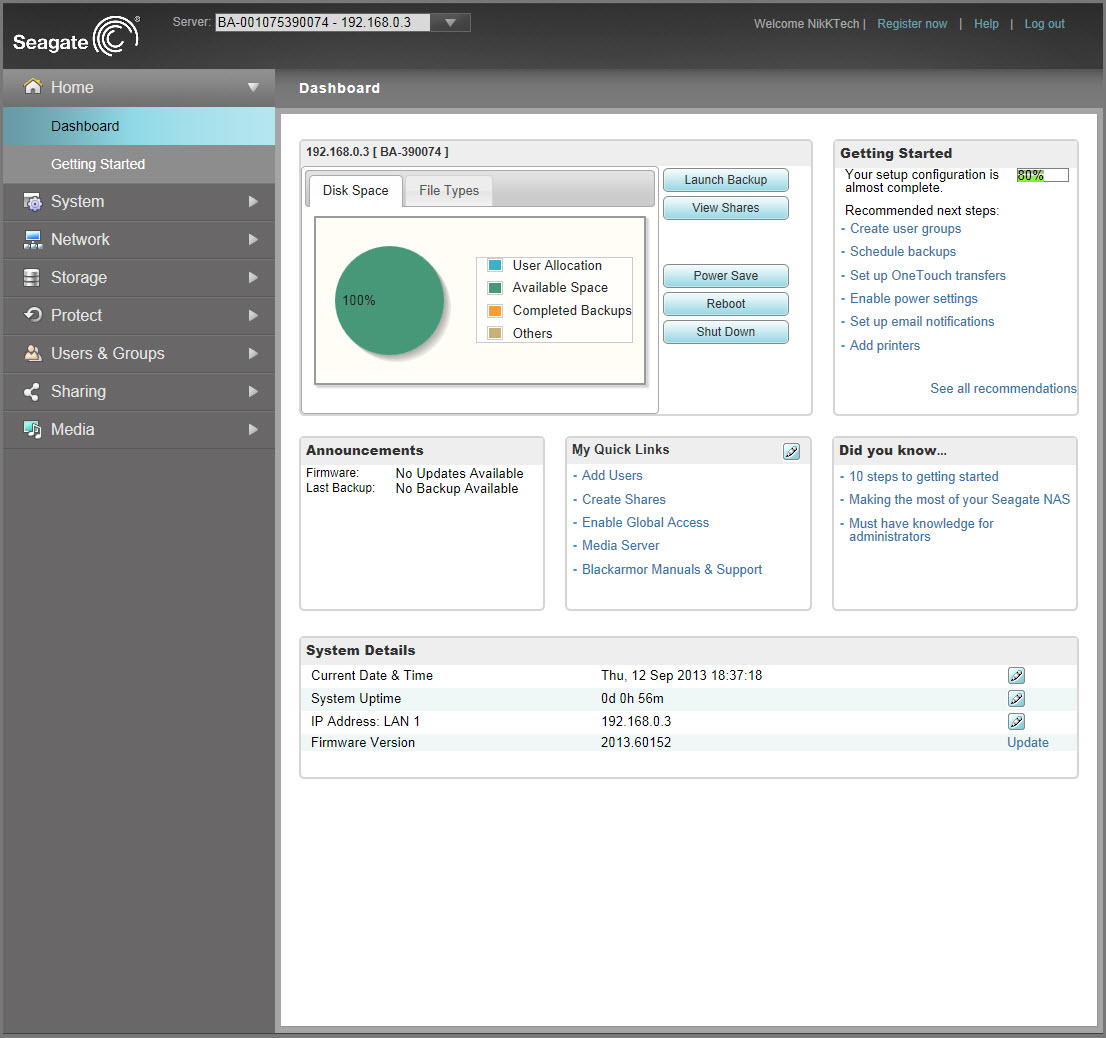This screenshot has height=1038, width=1106.
Task: Switch to the Disk Space tab
Action: (356, 190)
